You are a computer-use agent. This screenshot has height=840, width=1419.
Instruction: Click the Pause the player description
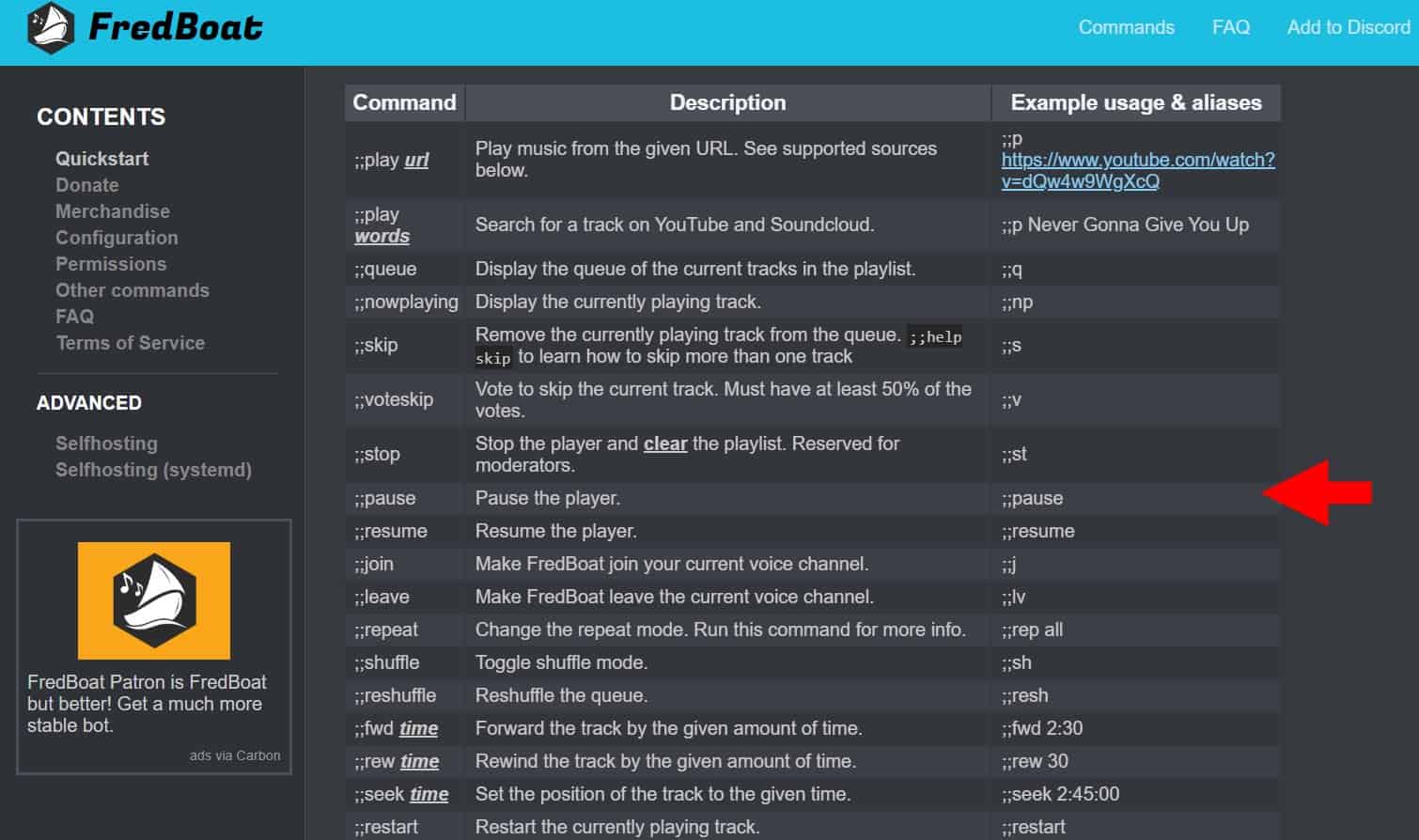pos(548,498)
